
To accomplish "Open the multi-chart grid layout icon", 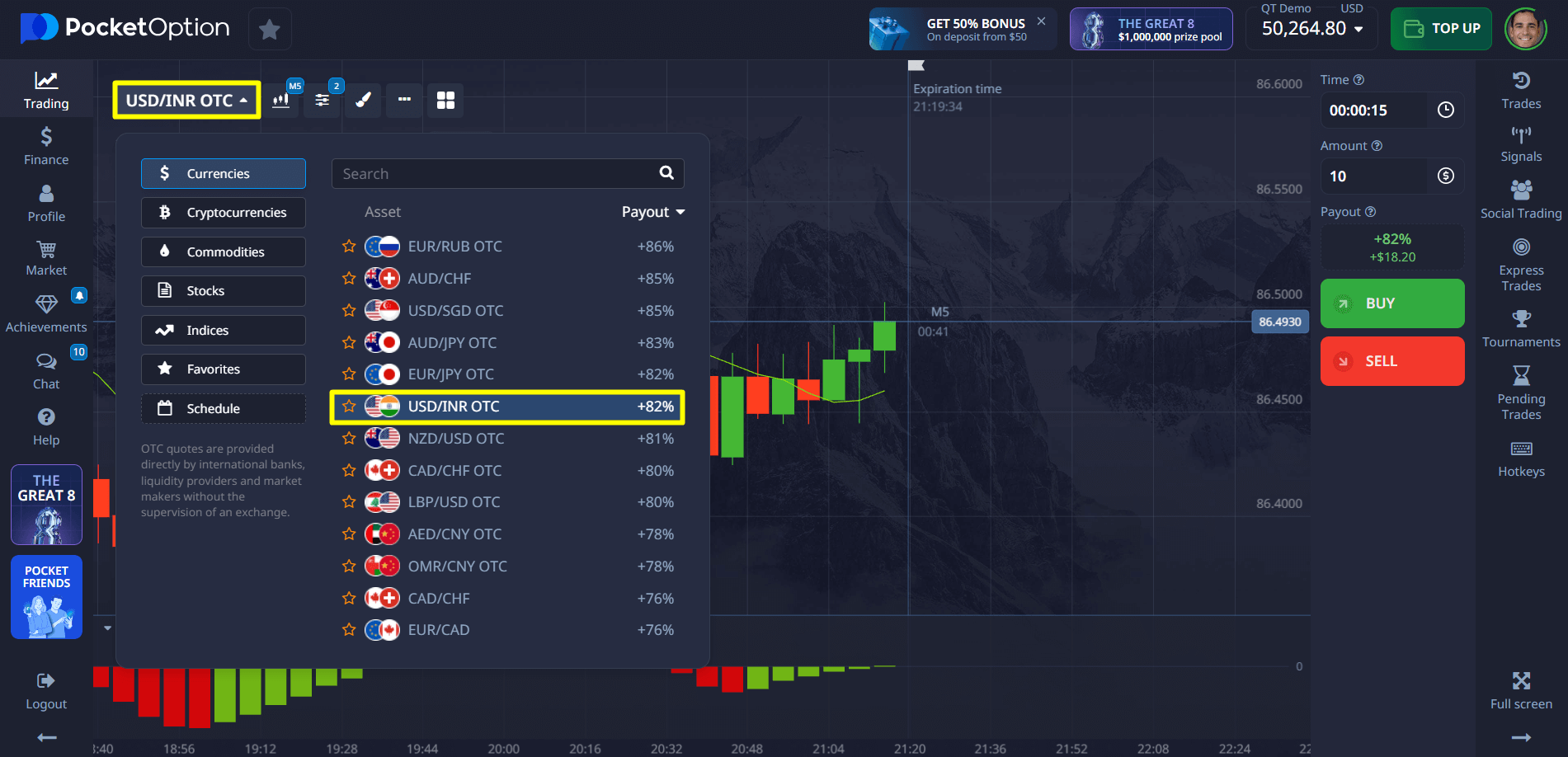I will [445, 101].
